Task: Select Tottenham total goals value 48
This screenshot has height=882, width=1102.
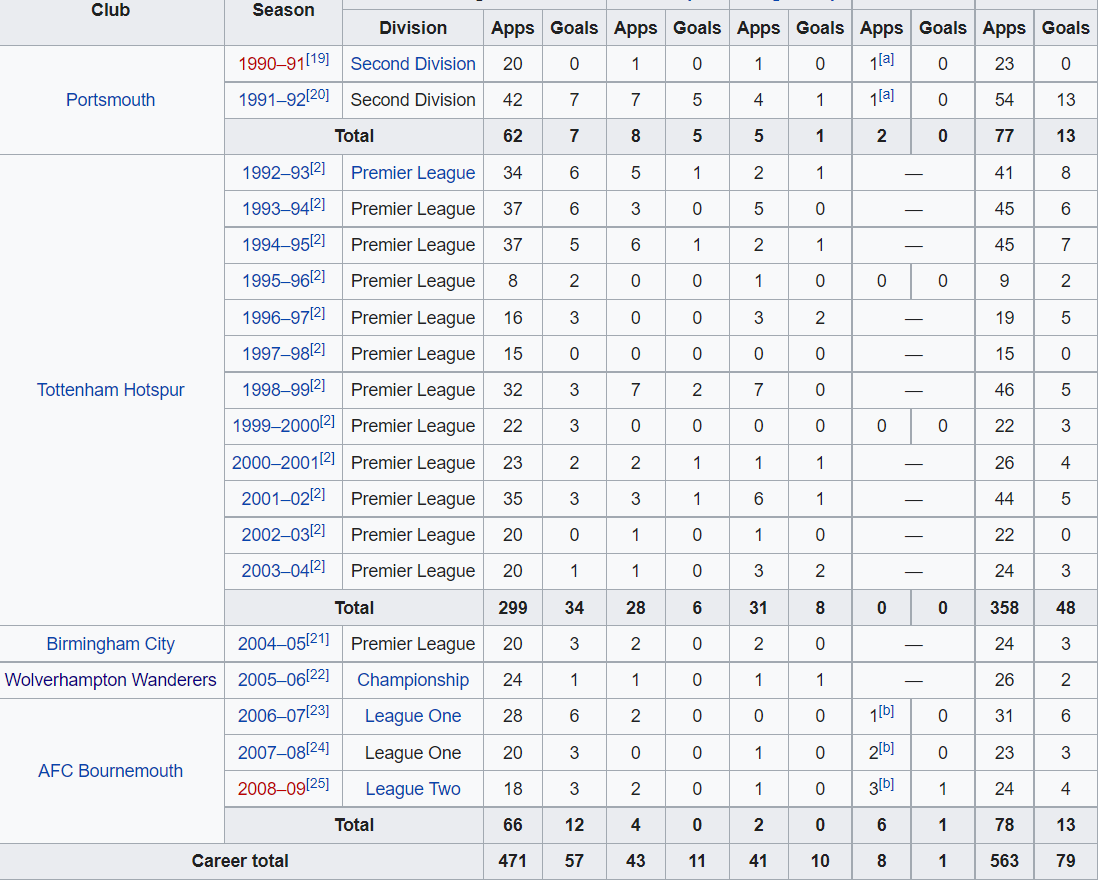Action: (x=1065, y=608)
